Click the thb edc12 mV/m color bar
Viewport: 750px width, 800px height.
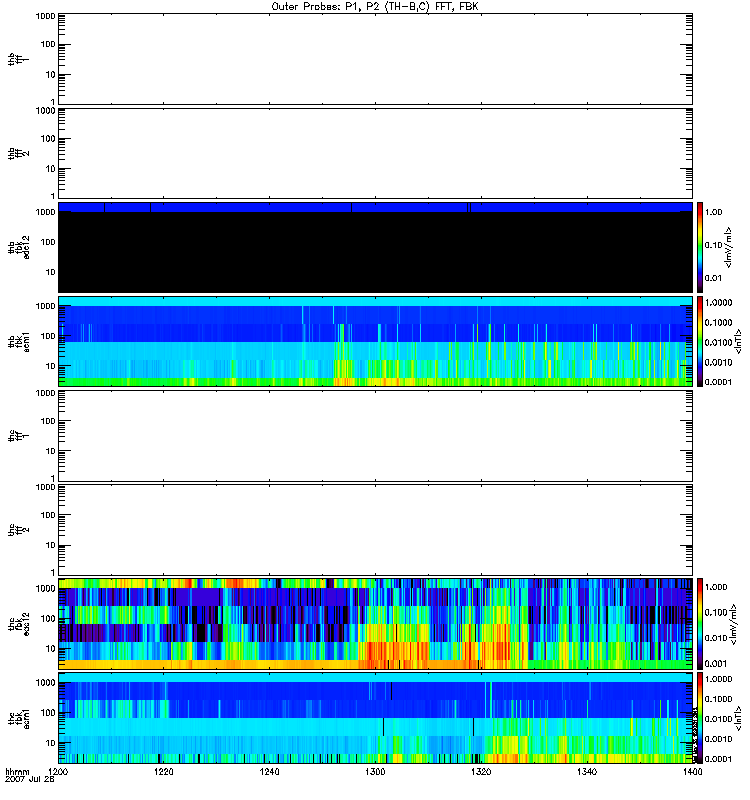click(701, 247)
